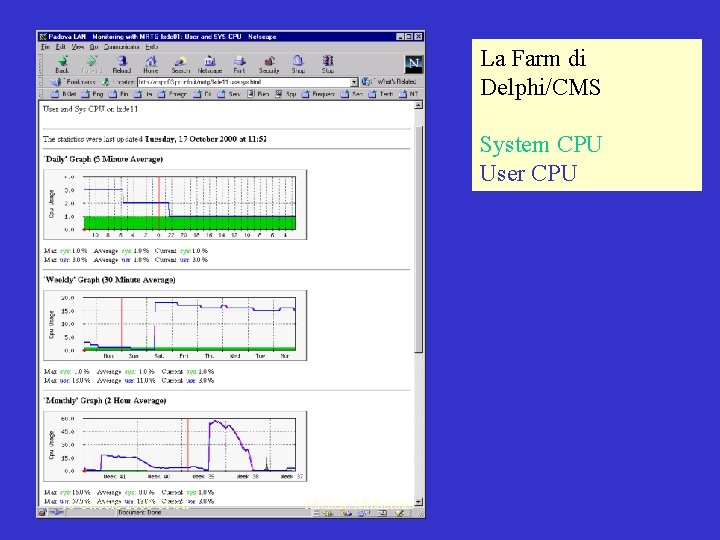Image resolution: width=720 pixels, height=540 pixels.
Task: Click the Document: Done status text
Action: click(x=140, y=512)
